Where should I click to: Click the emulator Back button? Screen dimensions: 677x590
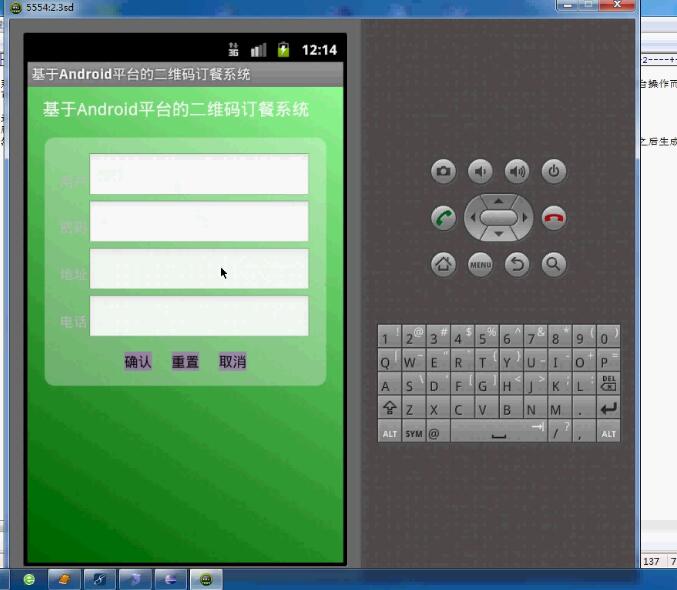(x=517, y=263)
